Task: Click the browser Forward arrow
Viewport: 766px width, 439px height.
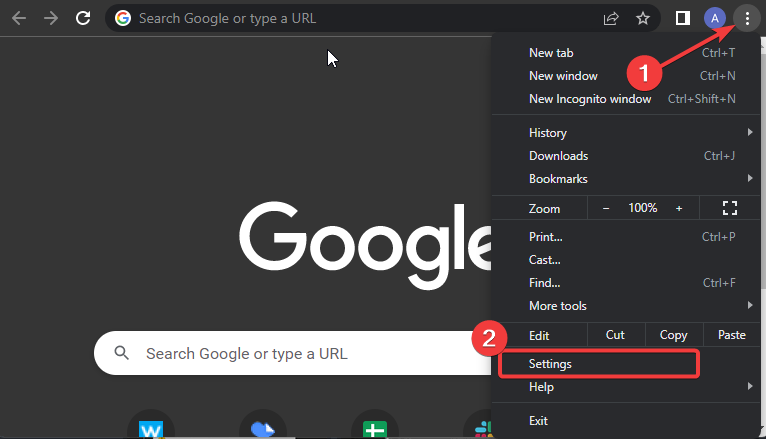Action: (51, 19)
